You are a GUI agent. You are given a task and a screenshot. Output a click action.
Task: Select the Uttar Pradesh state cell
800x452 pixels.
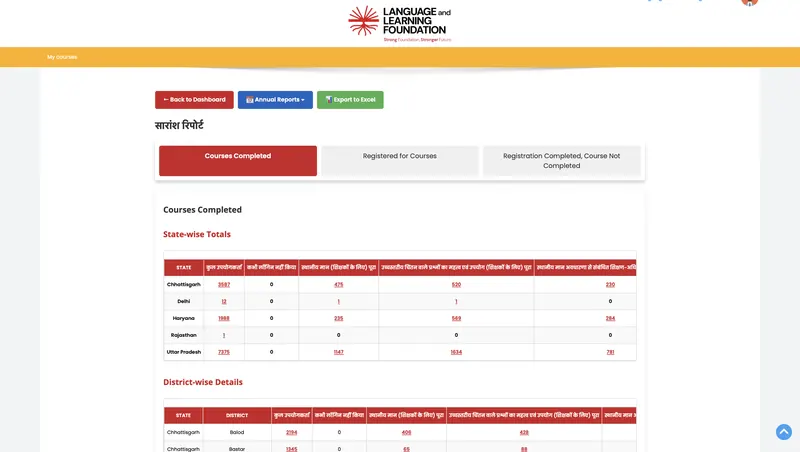coord(184,352)
